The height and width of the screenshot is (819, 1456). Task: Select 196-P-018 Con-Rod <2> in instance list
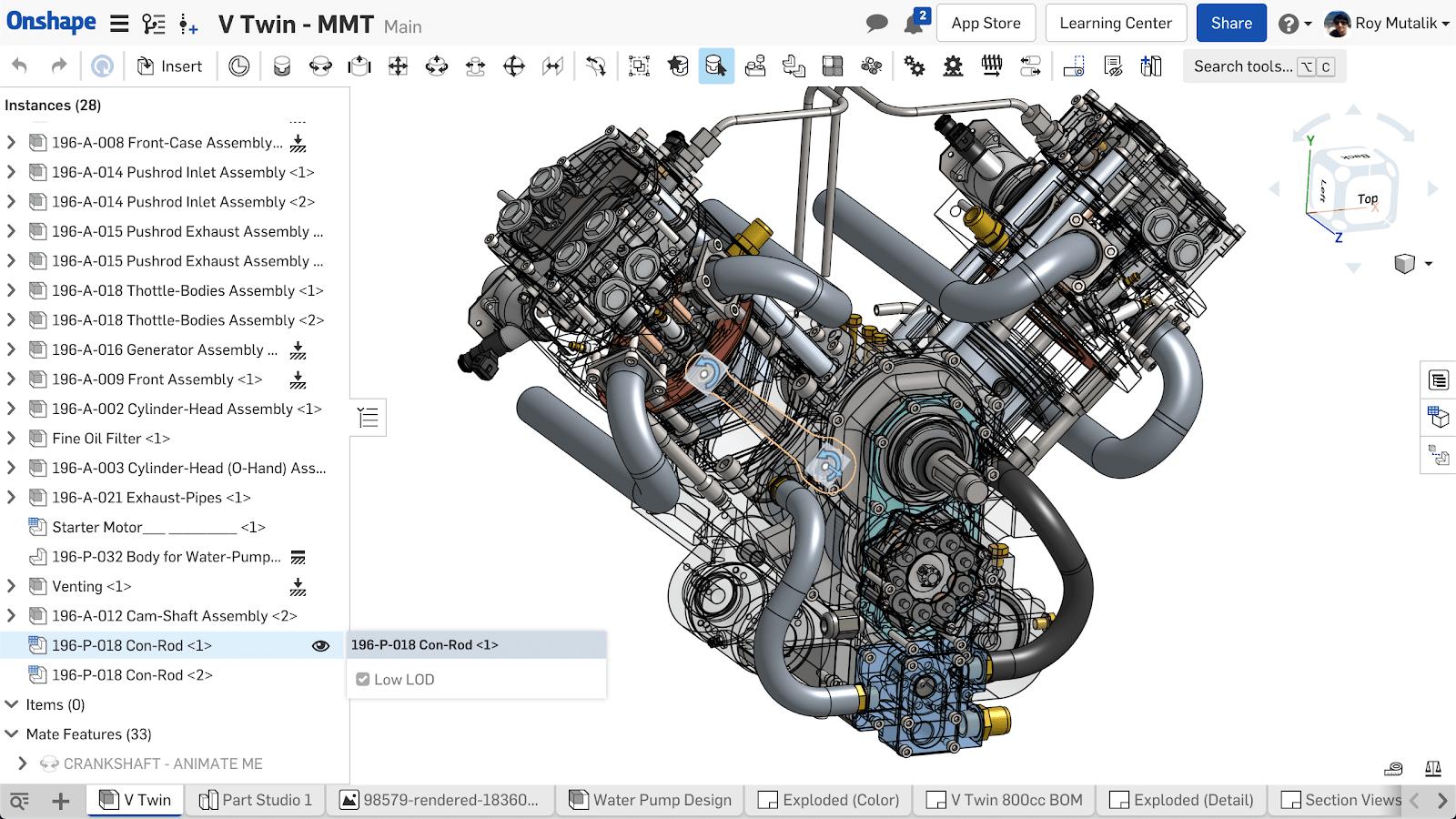(x=132, y=675)
